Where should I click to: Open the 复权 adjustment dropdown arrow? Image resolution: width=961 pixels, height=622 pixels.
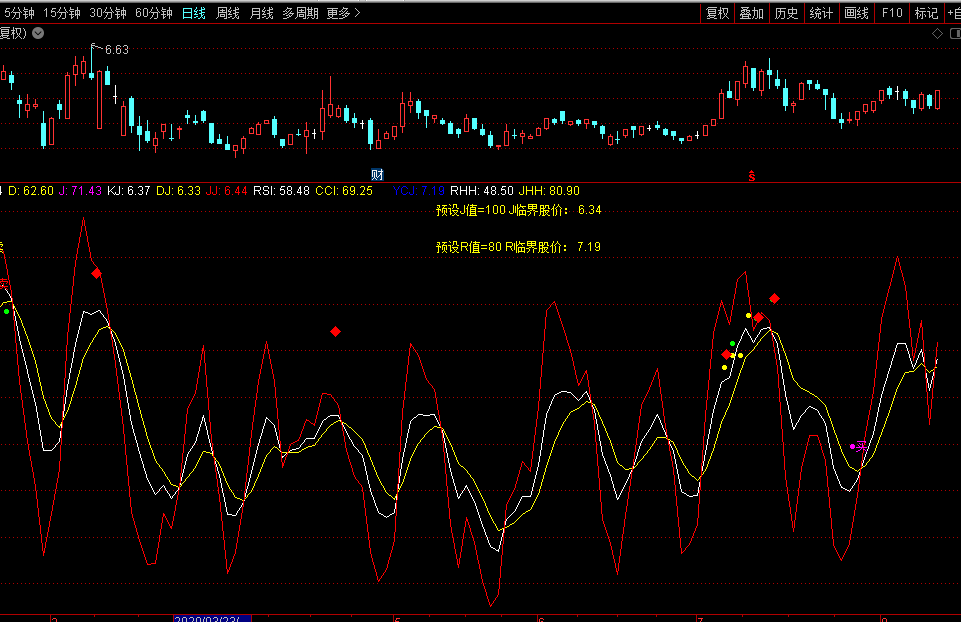tap(38, 33)
